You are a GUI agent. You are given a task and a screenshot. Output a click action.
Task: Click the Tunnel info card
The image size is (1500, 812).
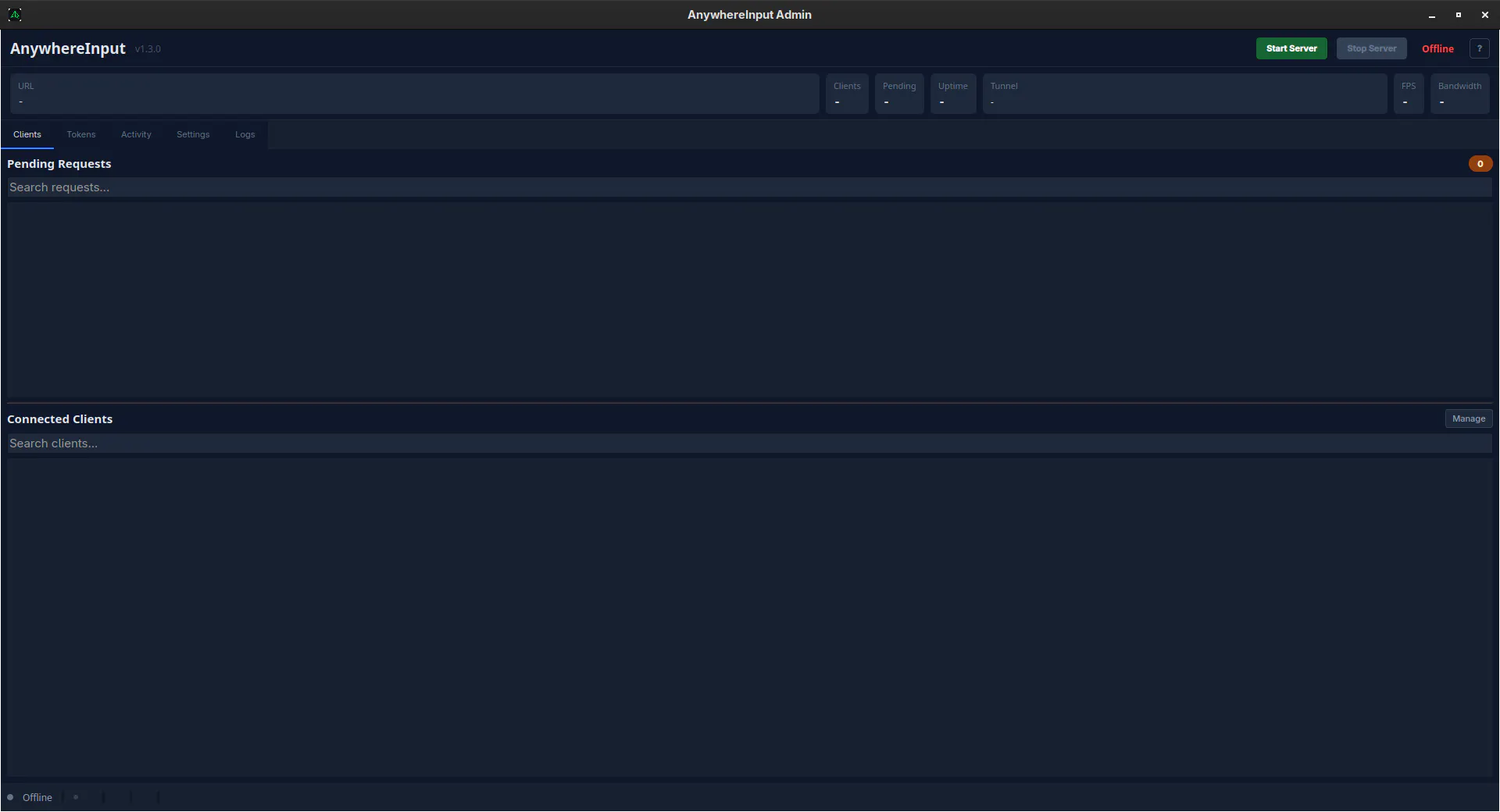coord(1185,94)
